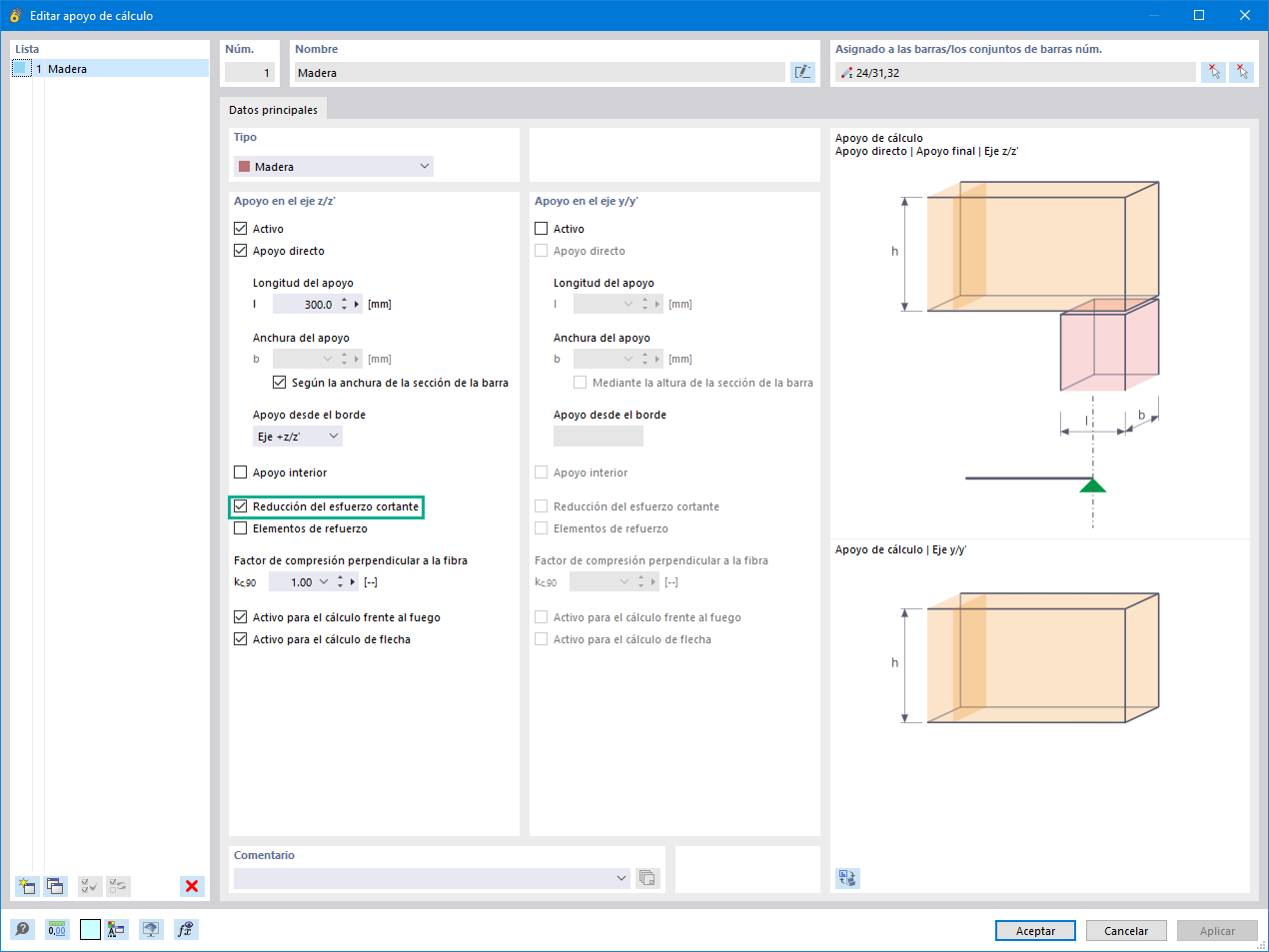This screenshot has height=952, width=1269.
Task: Delete selected item with red X
Action: pyautogui.click(x=192, y=886)
